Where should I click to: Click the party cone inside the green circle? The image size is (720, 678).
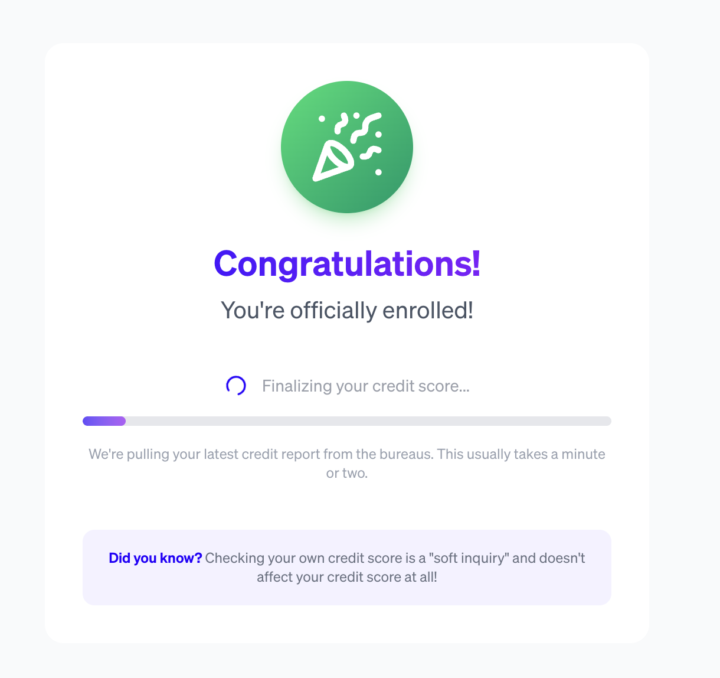point(333,161)
